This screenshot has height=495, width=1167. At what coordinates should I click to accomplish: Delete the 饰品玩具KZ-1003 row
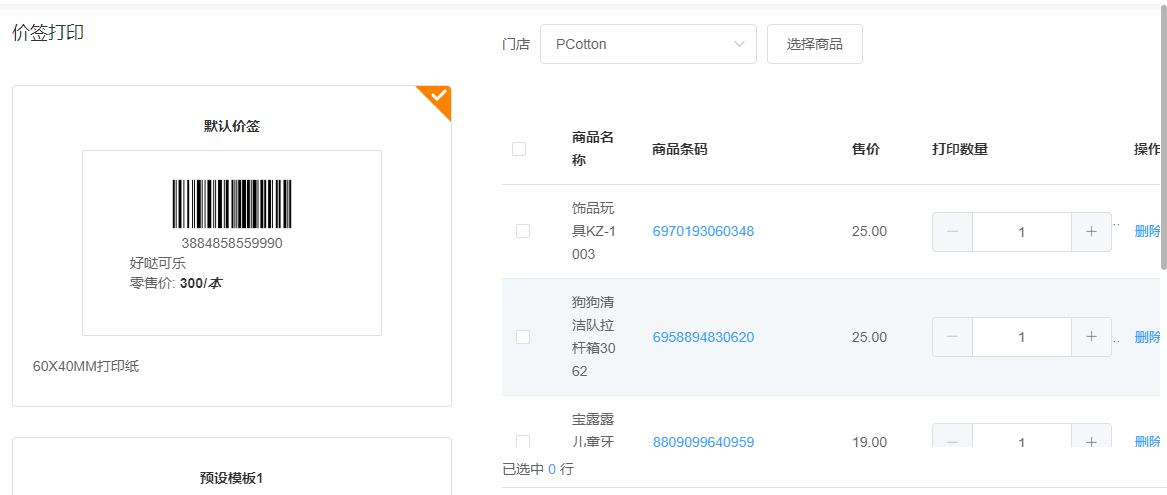point(1147,231)
